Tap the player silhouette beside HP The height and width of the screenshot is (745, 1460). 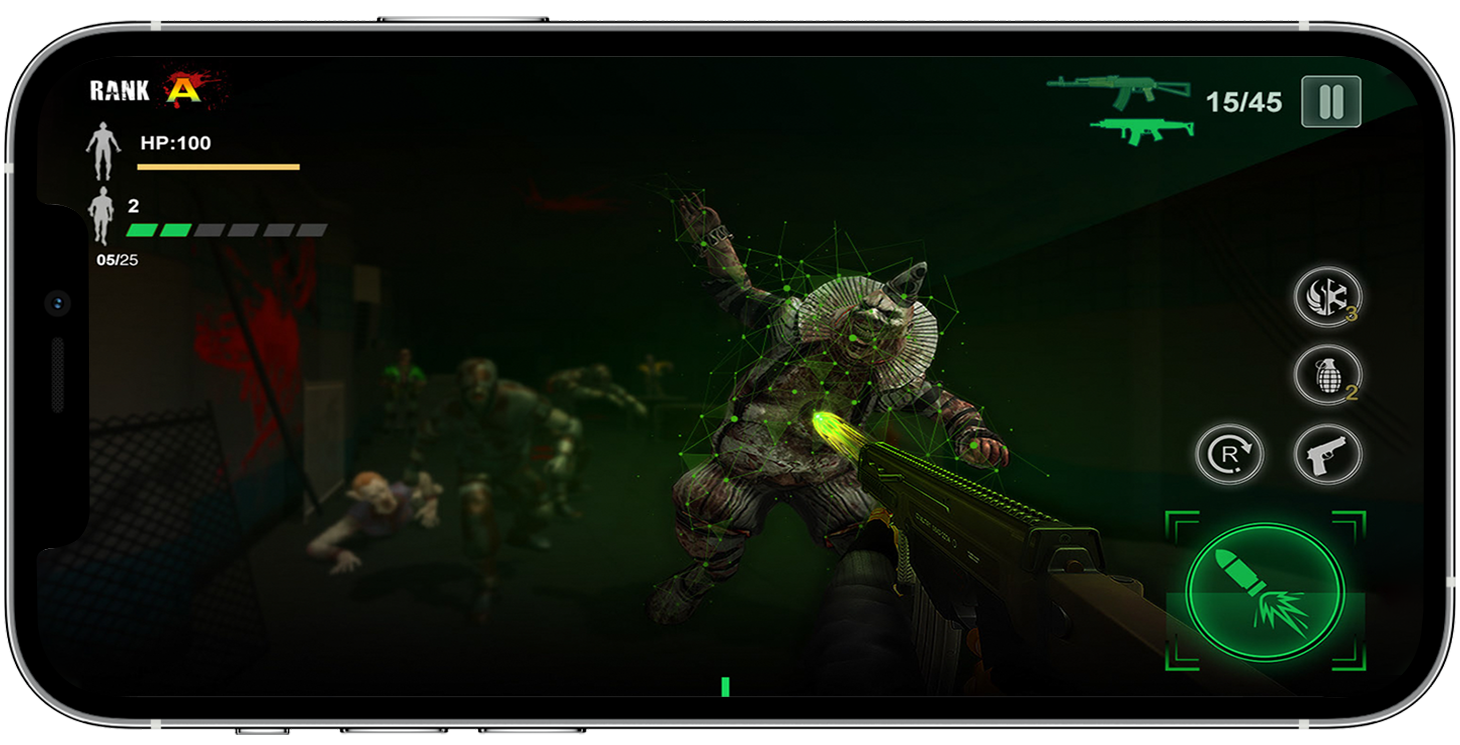(x=103, y=151)
